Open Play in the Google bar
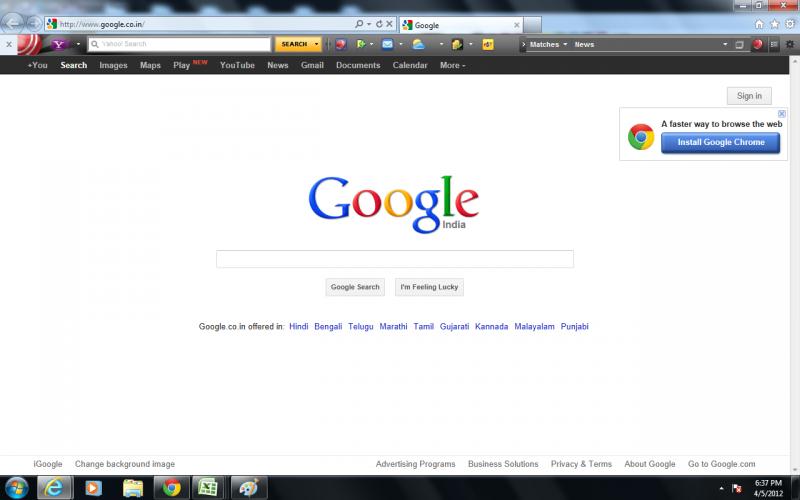 click(182, 65)
